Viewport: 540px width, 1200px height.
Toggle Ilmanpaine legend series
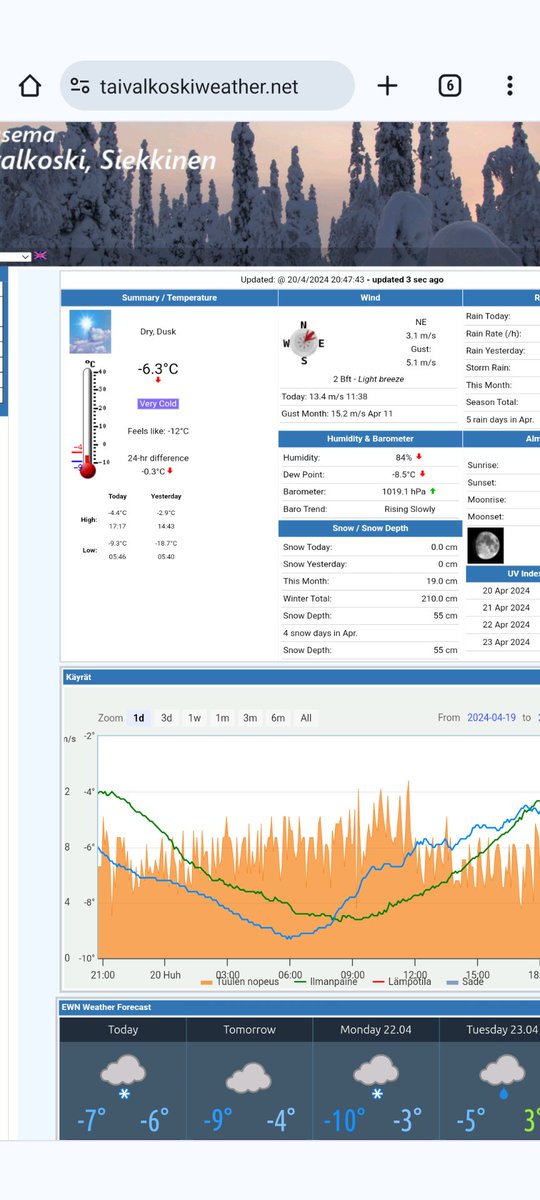(x=324, y=982)
